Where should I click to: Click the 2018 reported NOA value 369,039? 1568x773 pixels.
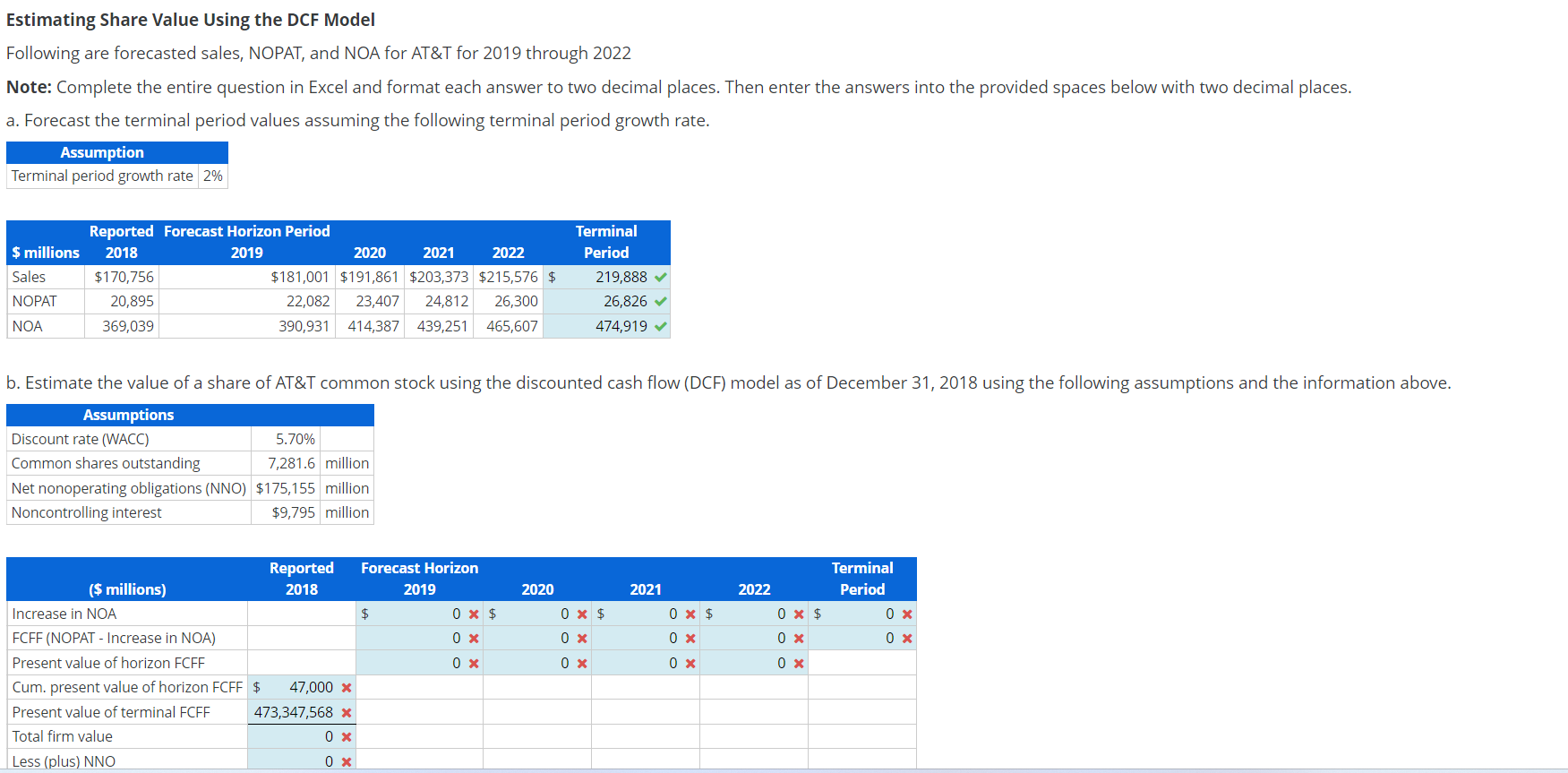[x=128, y=326]
